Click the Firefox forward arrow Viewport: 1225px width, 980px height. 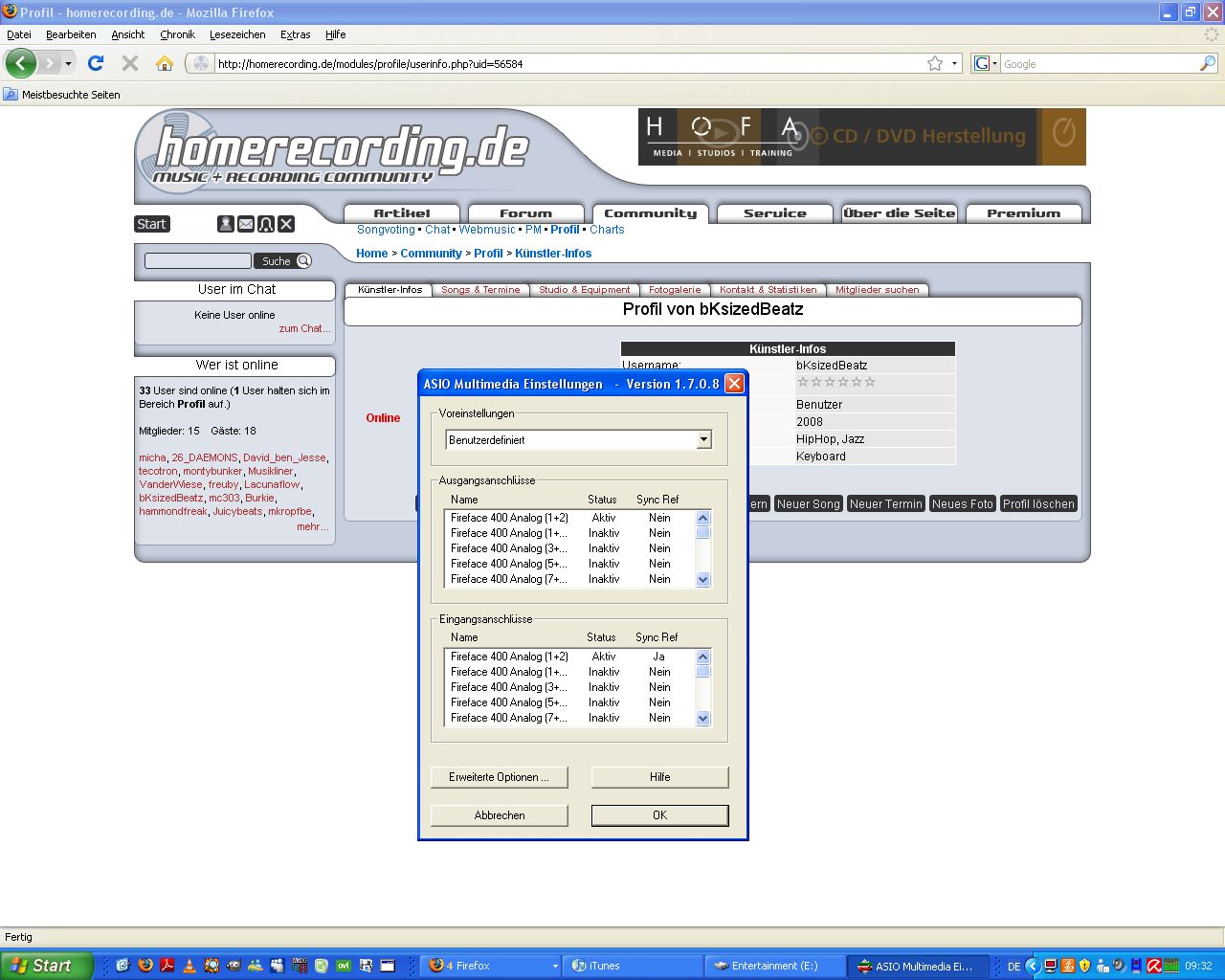point(49,64)
